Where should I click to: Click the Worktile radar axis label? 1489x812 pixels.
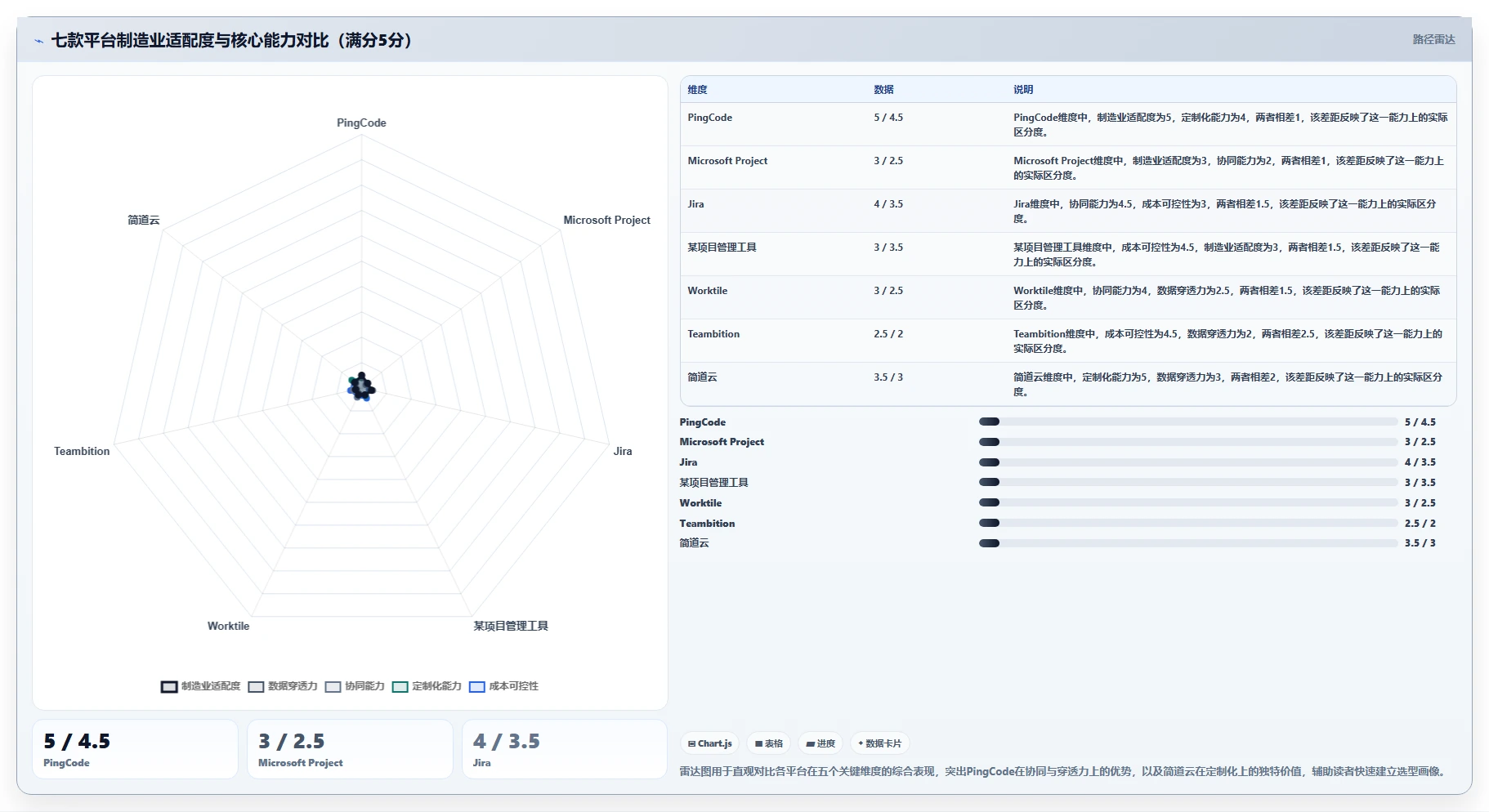coord(228,627)
